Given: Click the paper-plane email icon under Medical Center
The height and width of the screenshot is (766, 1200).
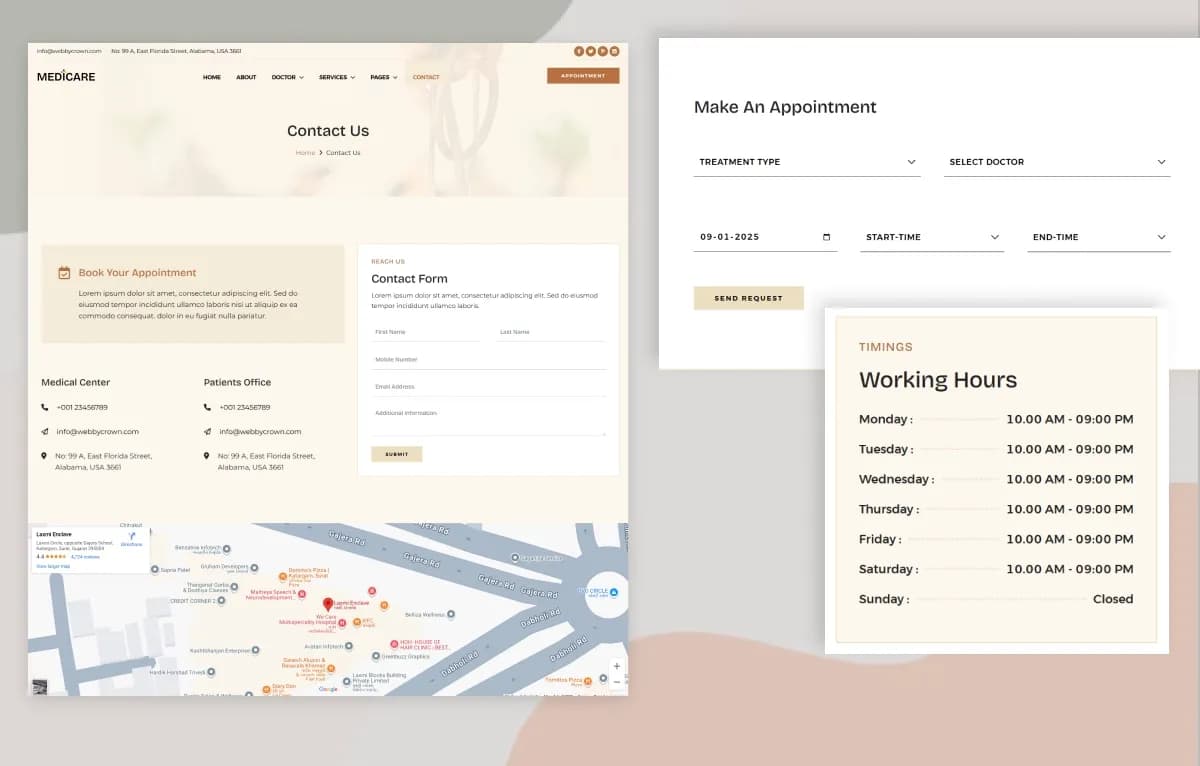Looking at the screenshot, I should coord(44,432).
